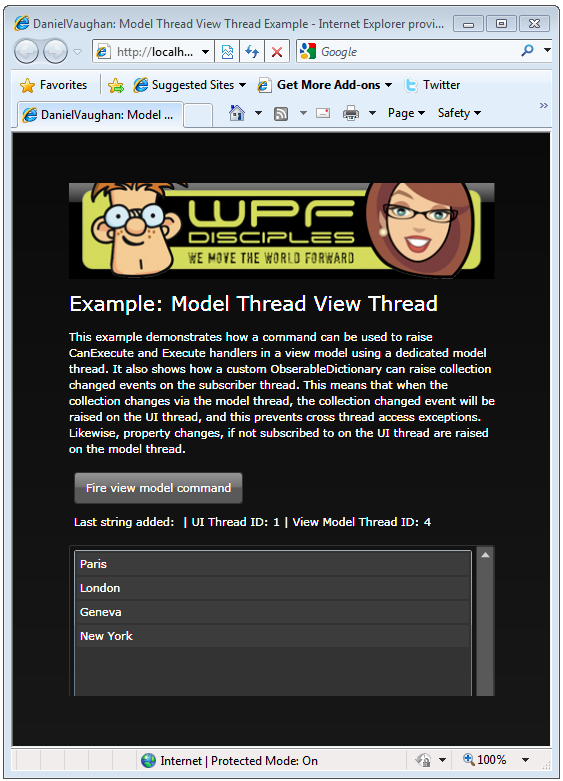Click the Home house icon
This screenshot has height=781, width=563.
coord(237,113)
